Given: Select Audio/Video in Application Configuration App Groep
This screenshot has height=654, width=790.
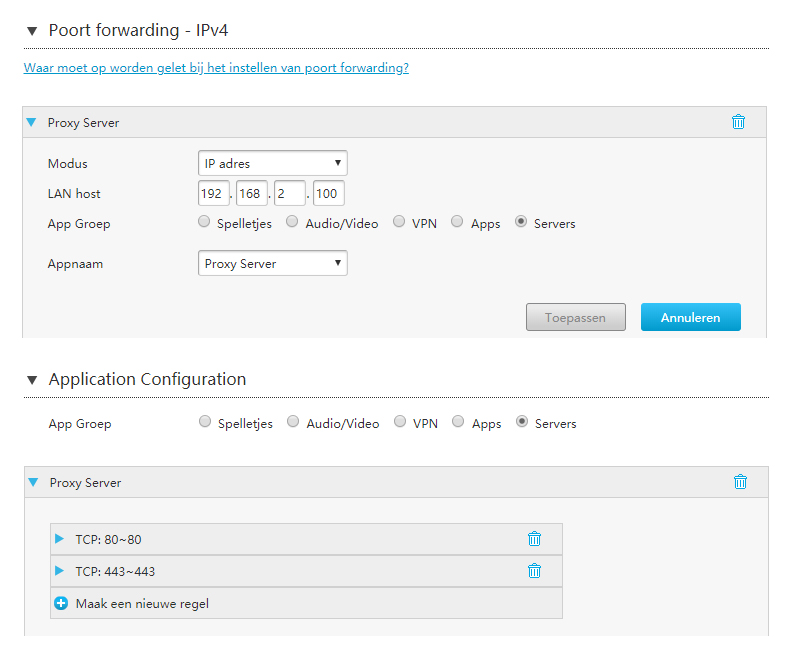Looking at the screenshot, I should pyautogui.click(x=293, y=422).
